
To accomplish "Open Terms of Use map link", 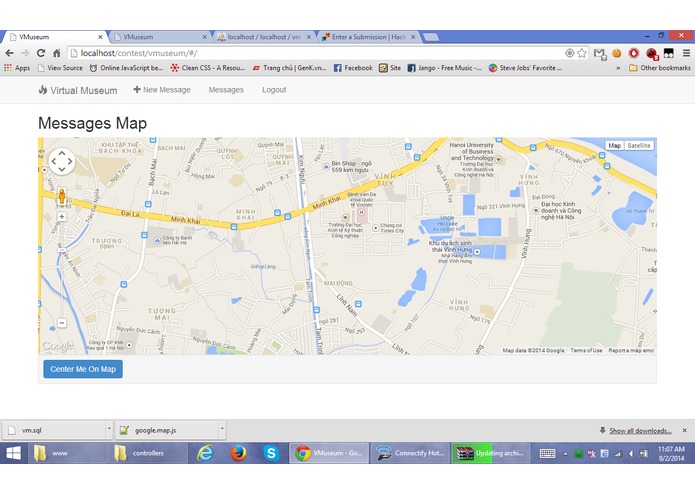I will click(x=586, y=350).
